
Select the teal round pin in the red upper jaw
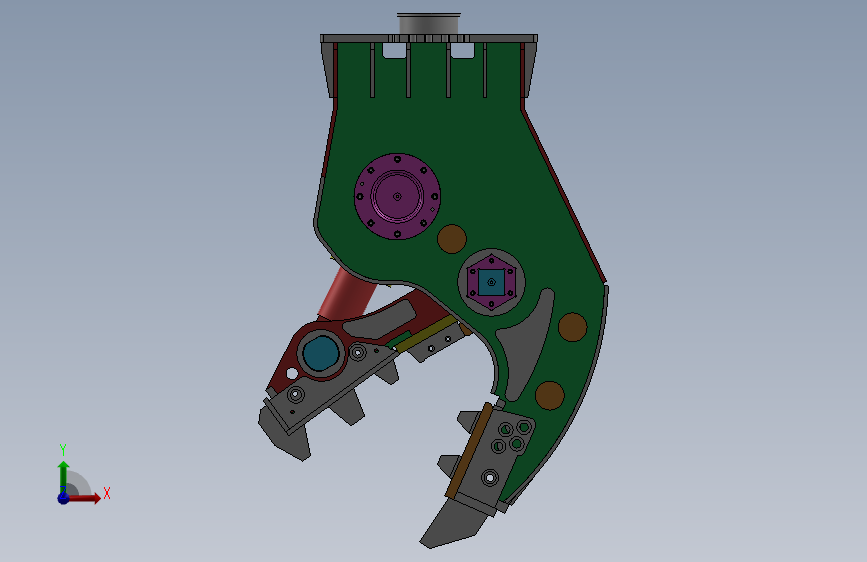pos(321,354)
